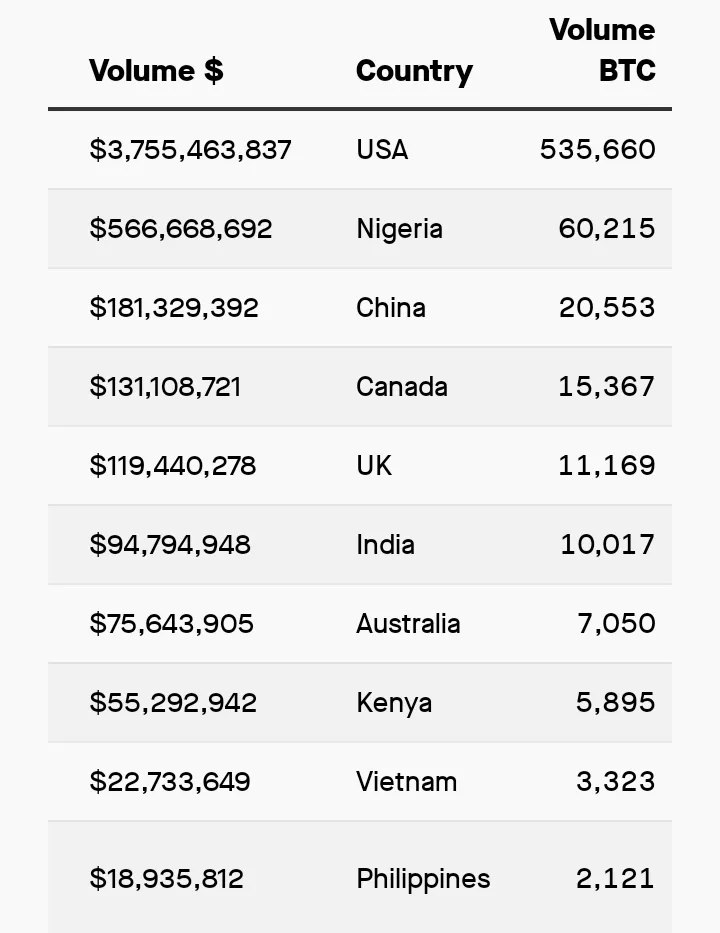
Task: Select the USA country cell
Action: (x=382, y=149)
